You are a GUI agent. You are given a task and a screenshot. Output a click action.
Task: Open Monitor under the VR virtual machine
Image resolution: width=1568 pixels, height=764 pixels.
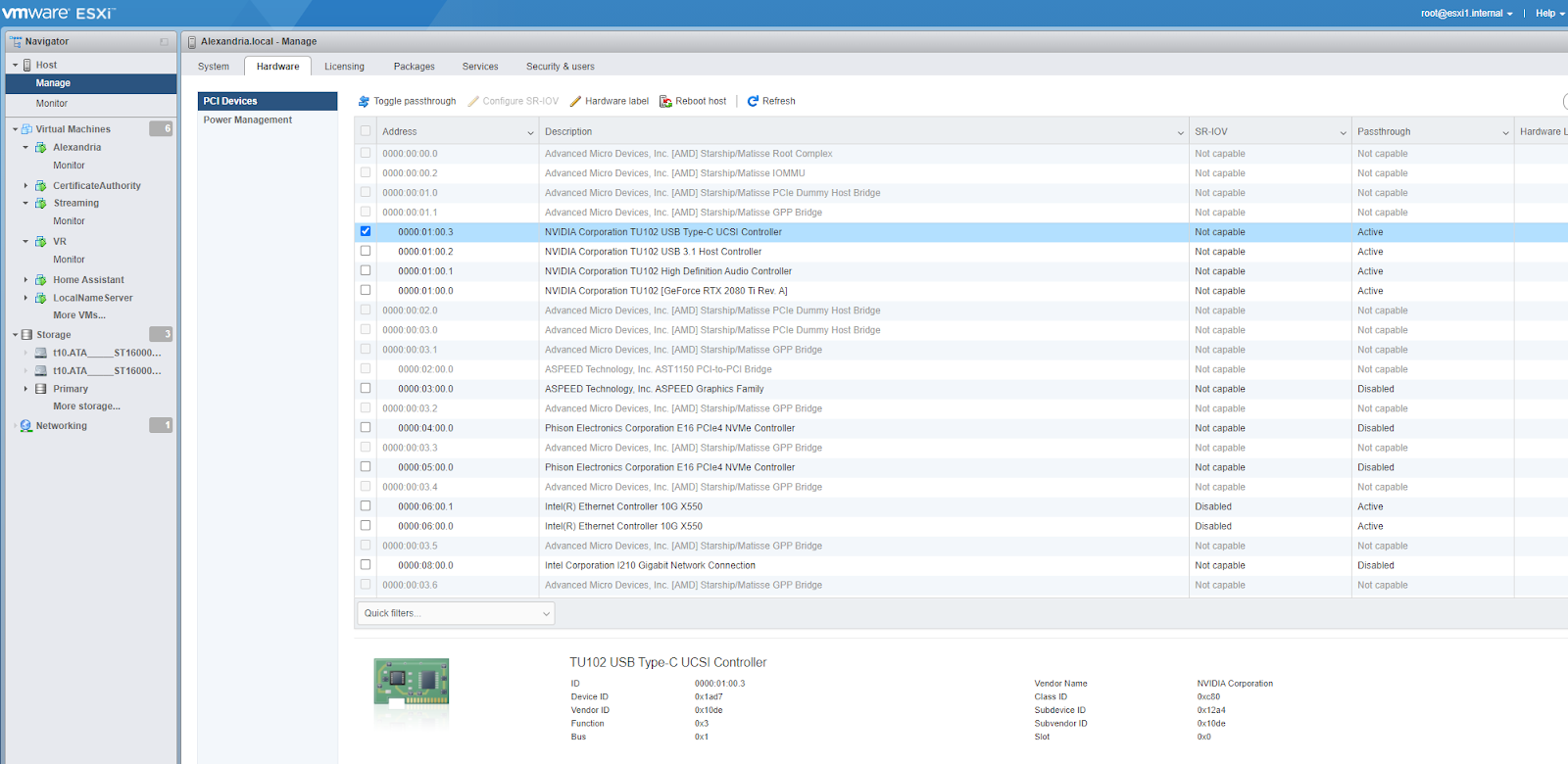tap(70, 260)
